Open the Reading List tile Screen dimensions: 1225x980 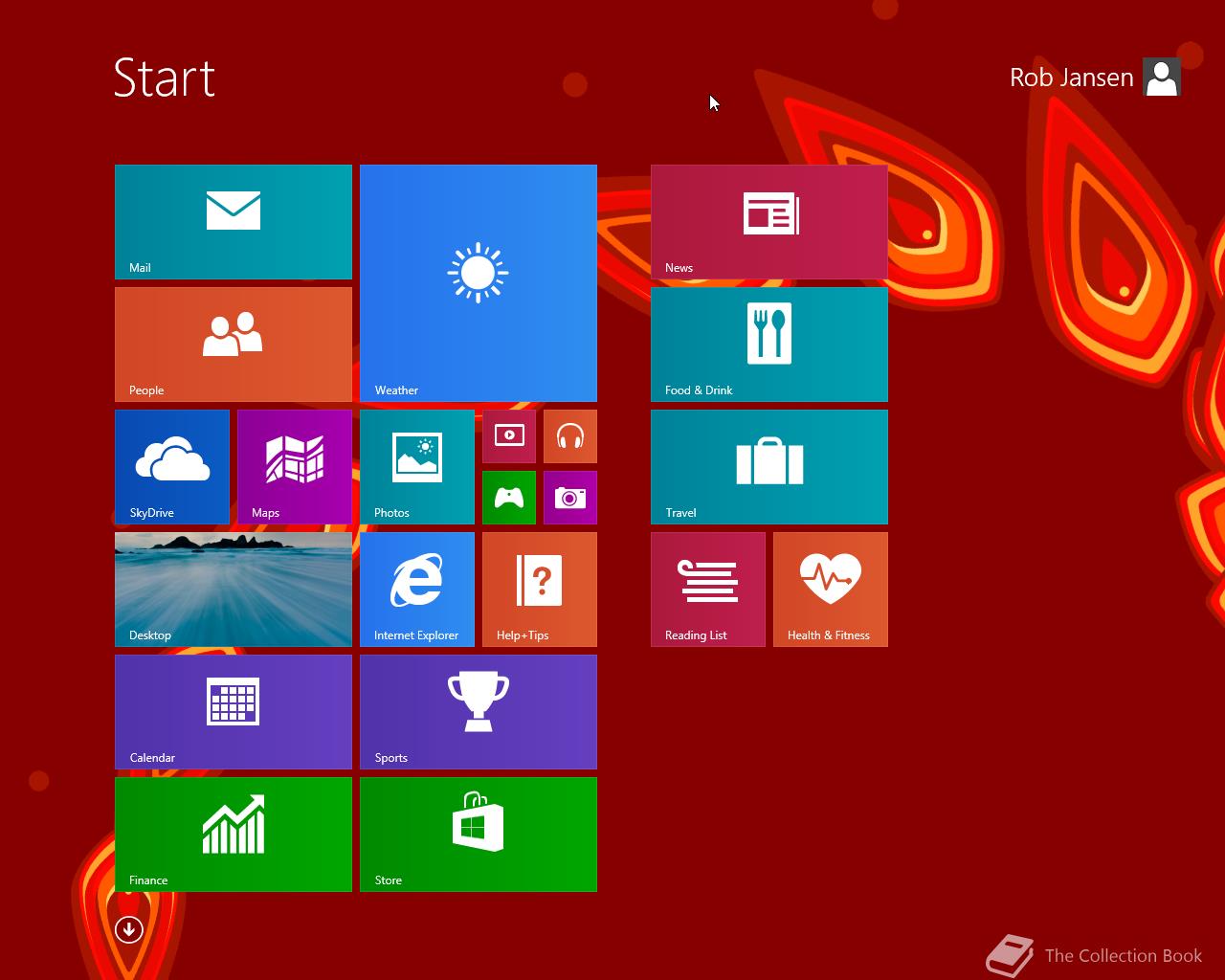point(708,590)
